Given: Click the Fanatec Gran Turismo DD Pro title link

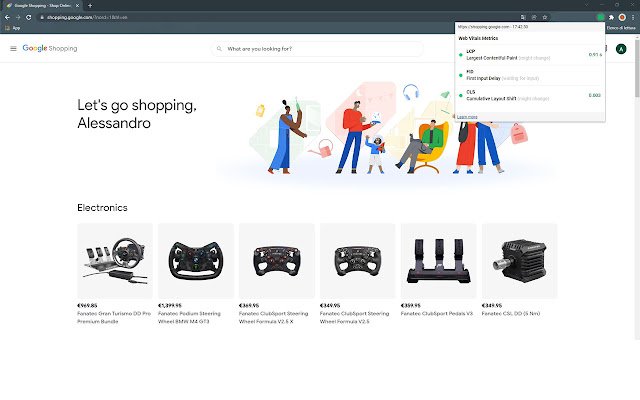Looking at the screenshot, I should point(114,318).
